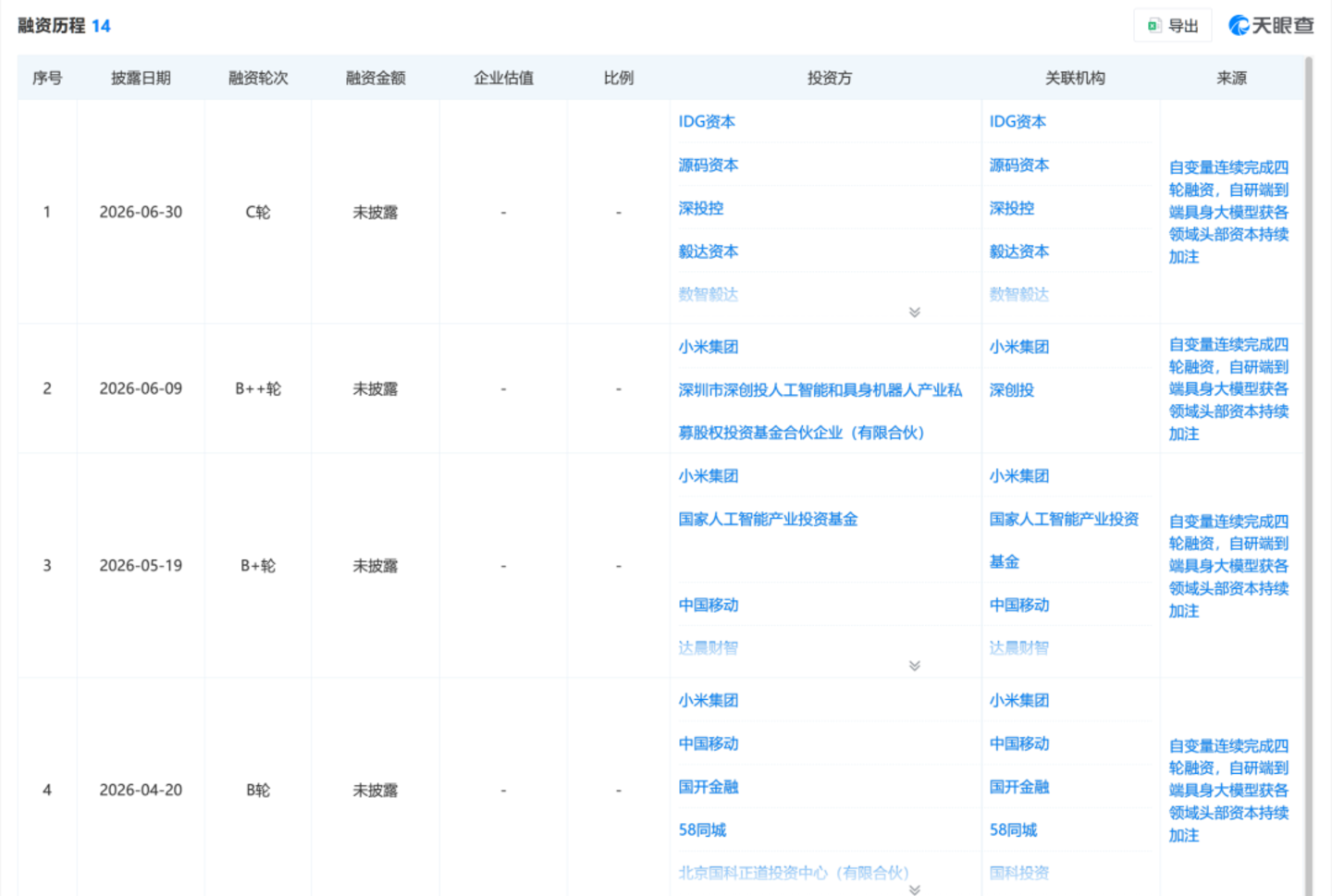Open 深创投 关联机构 link
Viewport: 1332px width, 896px height.
coord(1012,390)
